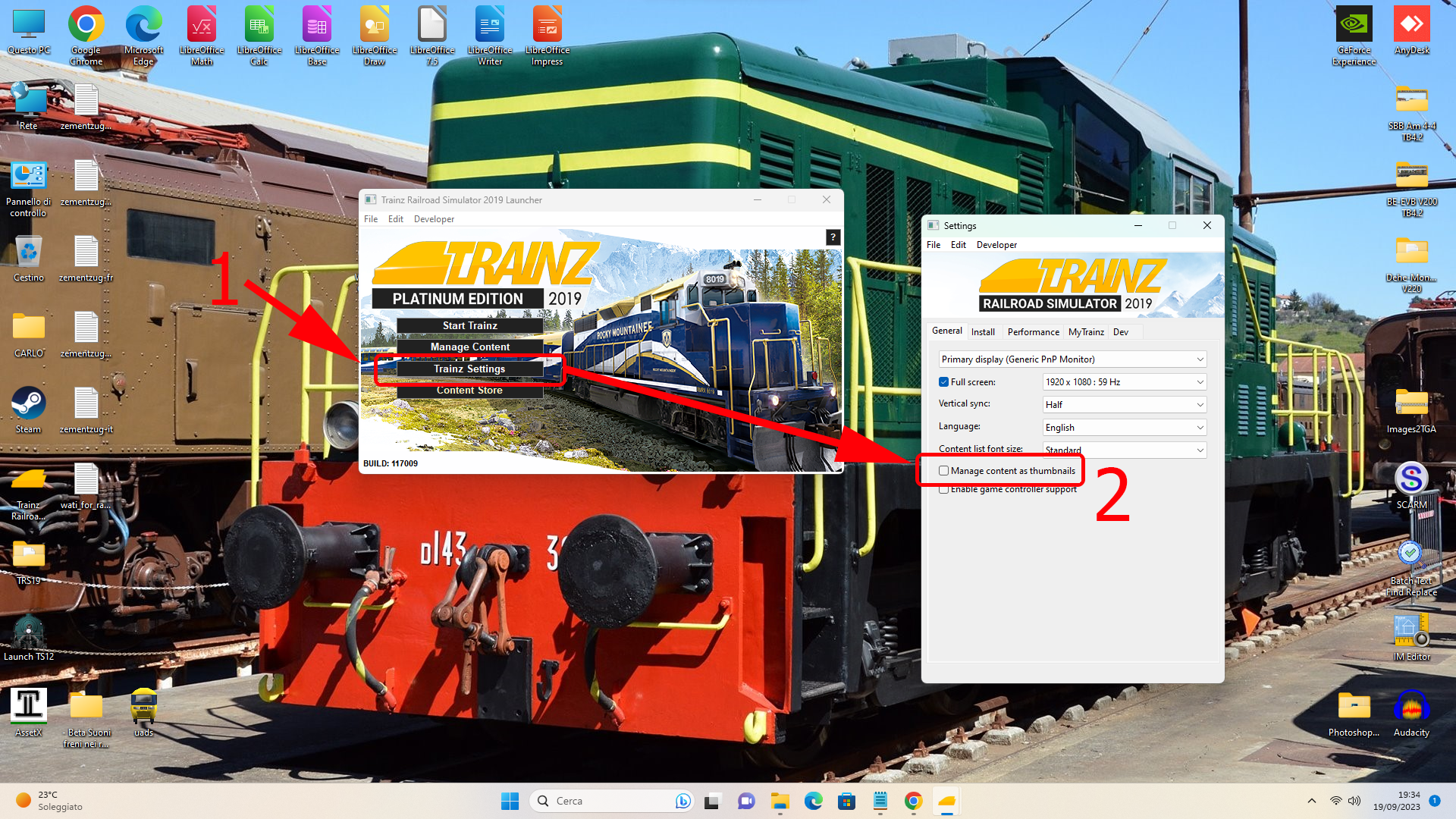Image resolution: width=1456 pixels, height=819 pixels.
Task: Open the Language dropdown set to English
Action: tap(1125, 428)
